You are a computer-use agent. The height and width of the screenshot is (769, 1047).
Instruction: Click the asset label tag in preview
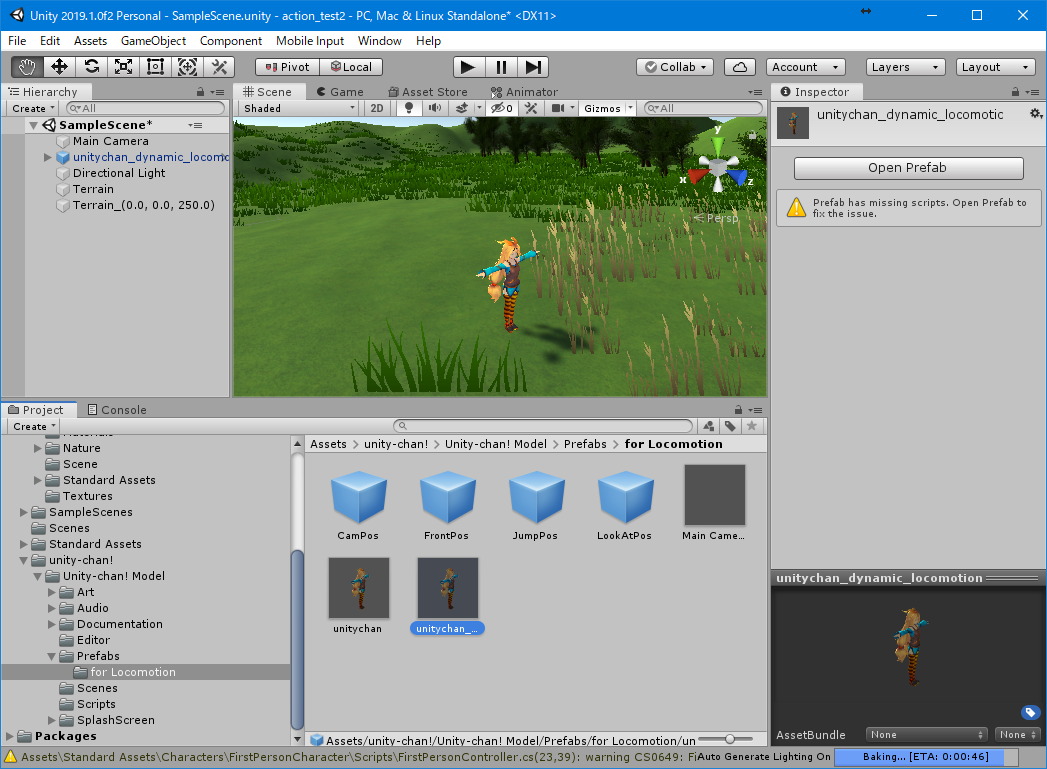point(1030,712)
